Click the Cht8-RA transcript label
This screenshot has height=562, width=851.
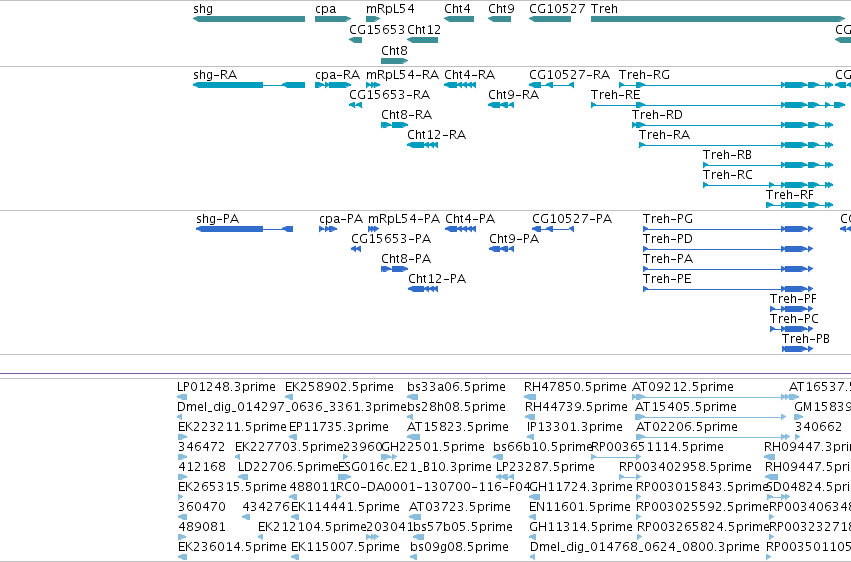[407, 115]
